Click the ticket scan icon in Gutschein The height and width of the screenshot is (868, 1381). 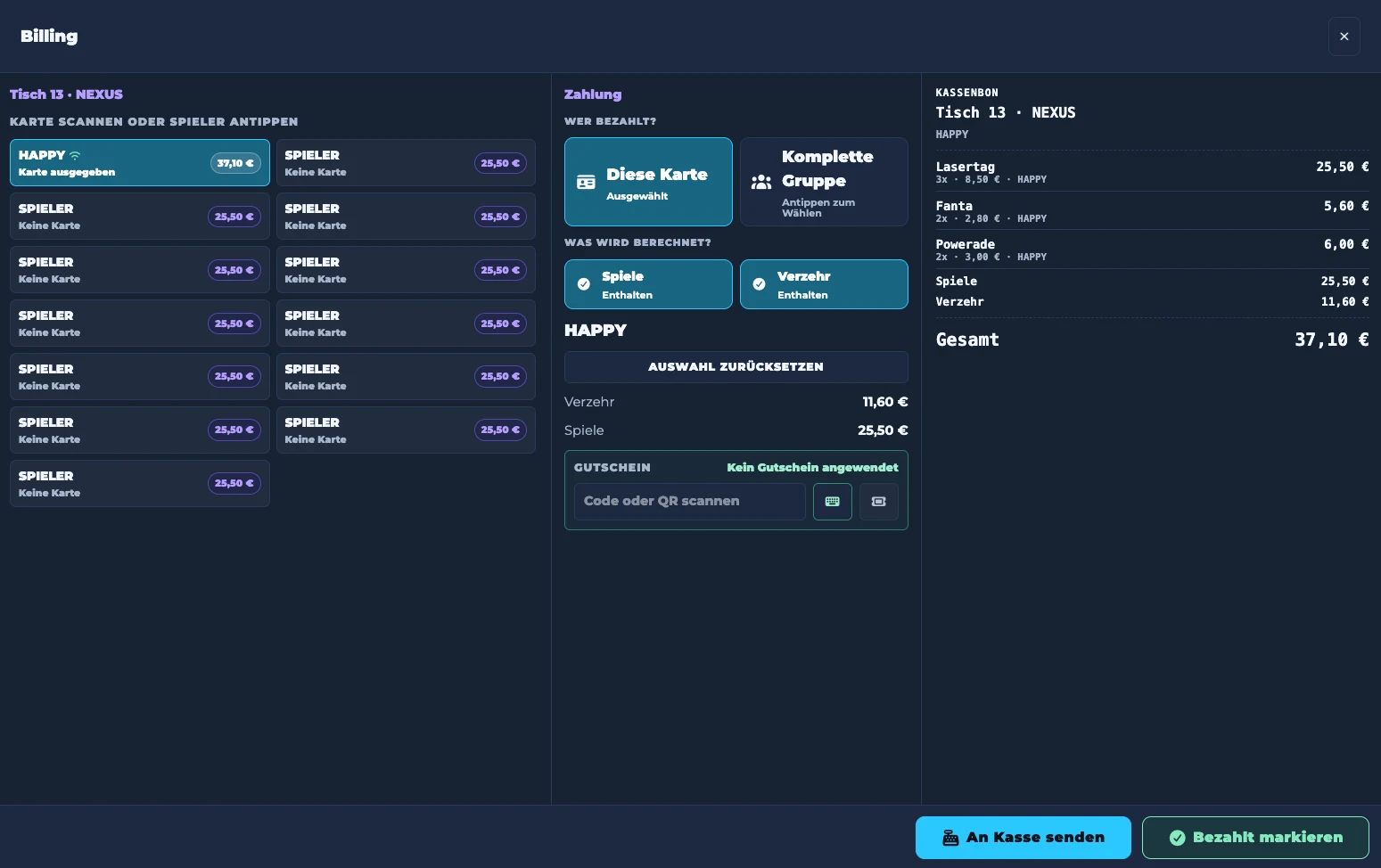pos(878,502)
